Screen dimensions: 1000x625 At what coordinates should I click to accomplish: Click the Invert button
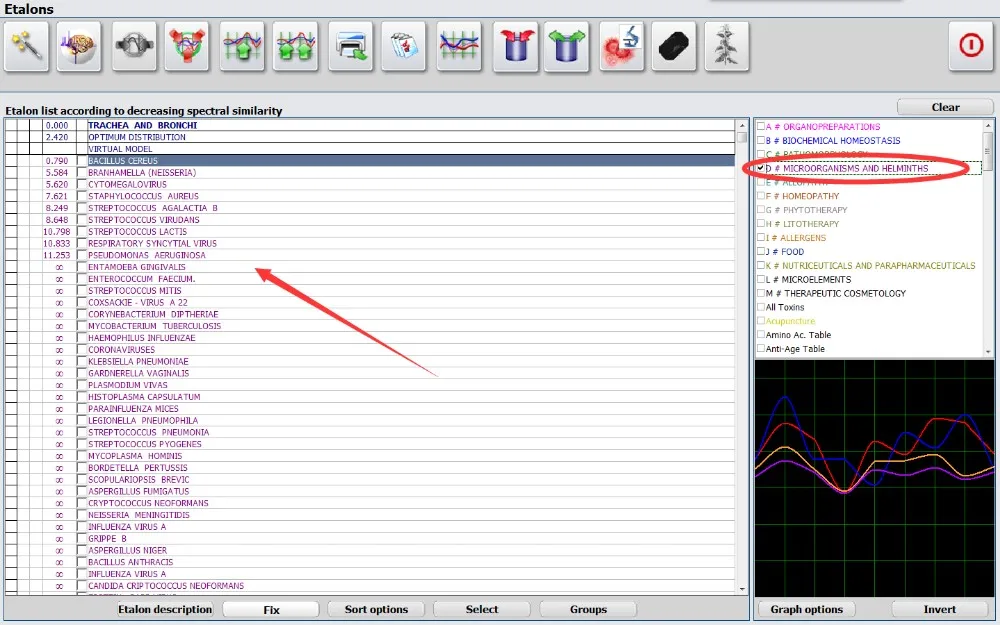click(x=939, y=609)
